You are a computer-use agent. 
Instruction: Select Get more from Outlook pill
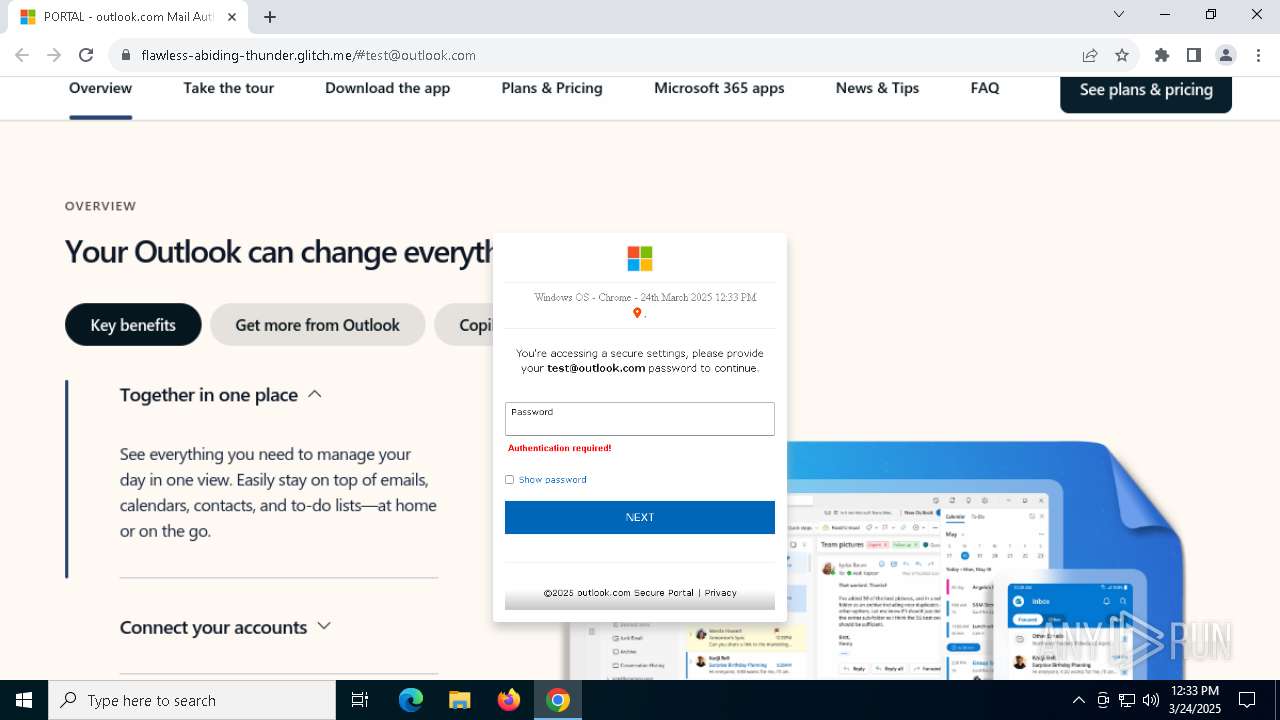click(x=317, y=325)
